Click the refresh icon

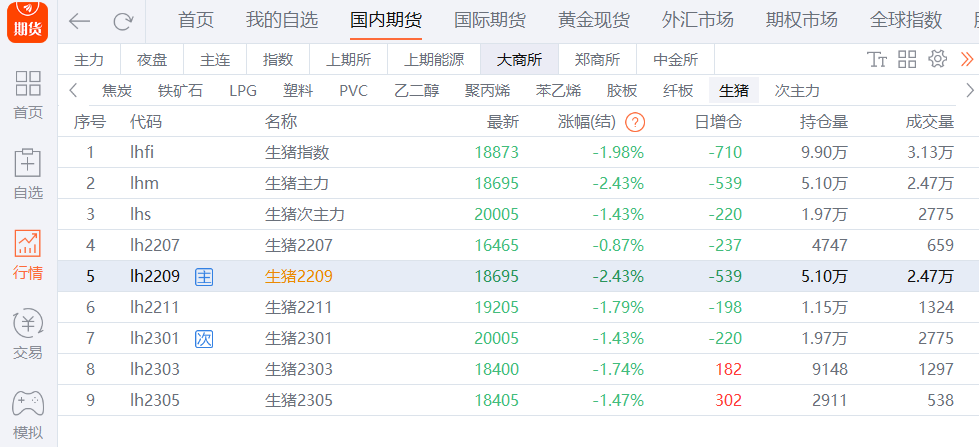123,21
